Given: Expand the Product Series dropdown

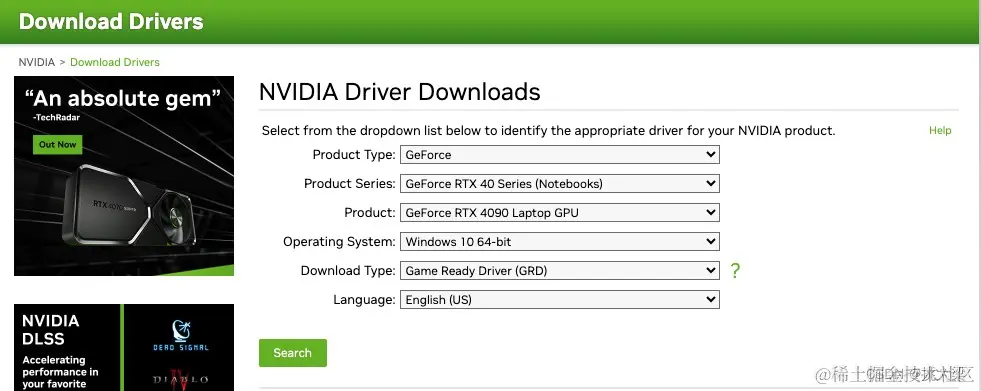Looking at the screenshot, I should [x=559, y=184].
